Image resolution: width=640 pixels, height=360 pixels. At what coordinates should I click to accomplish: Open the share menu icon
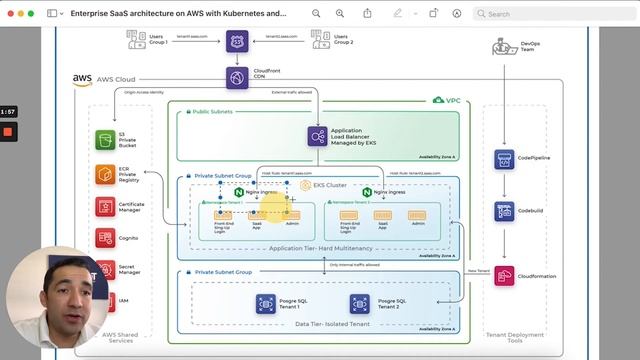point(367,13)
